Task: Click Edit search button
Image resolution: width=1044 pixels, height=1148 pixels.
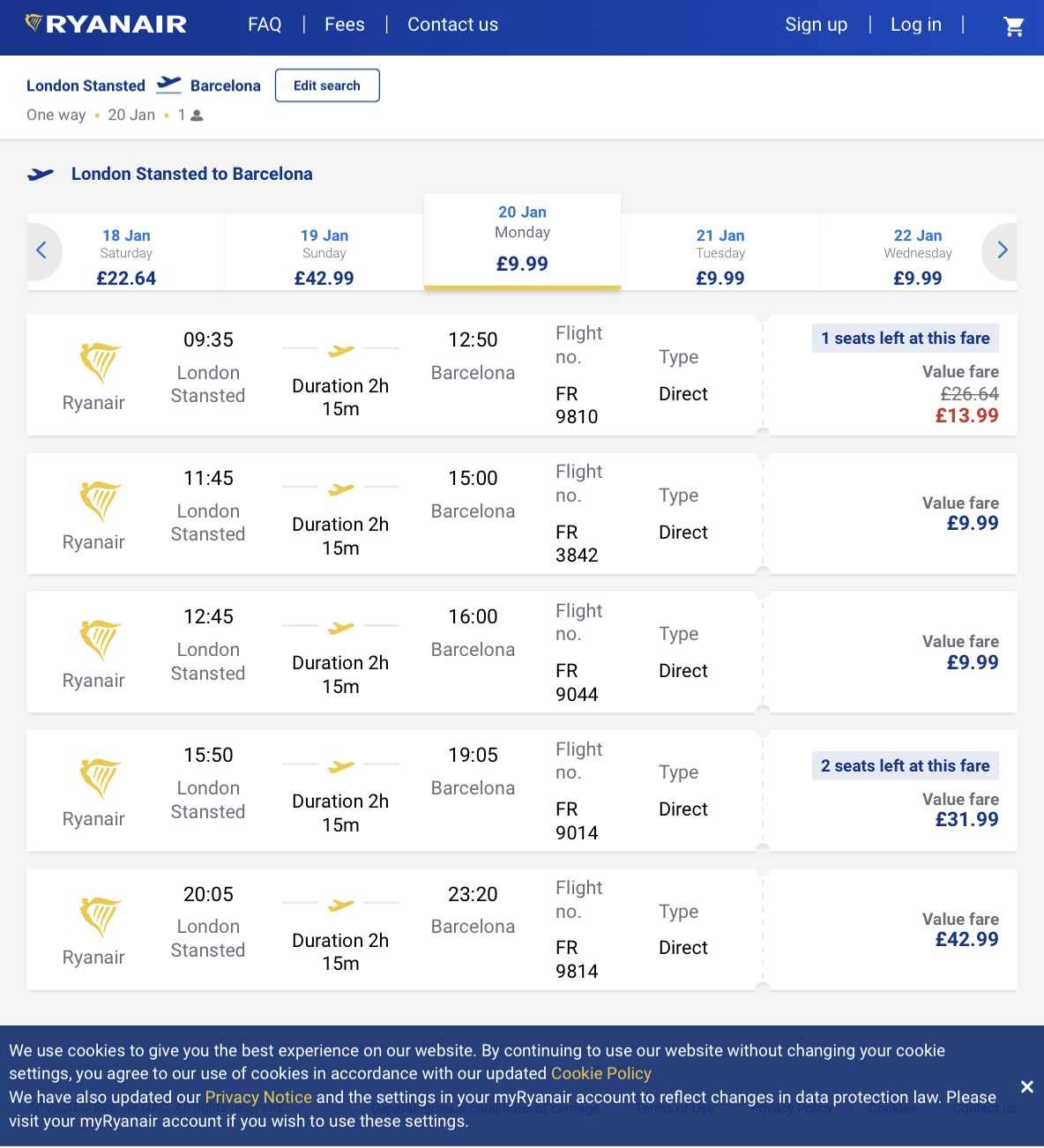Action: tap(327, 86)
